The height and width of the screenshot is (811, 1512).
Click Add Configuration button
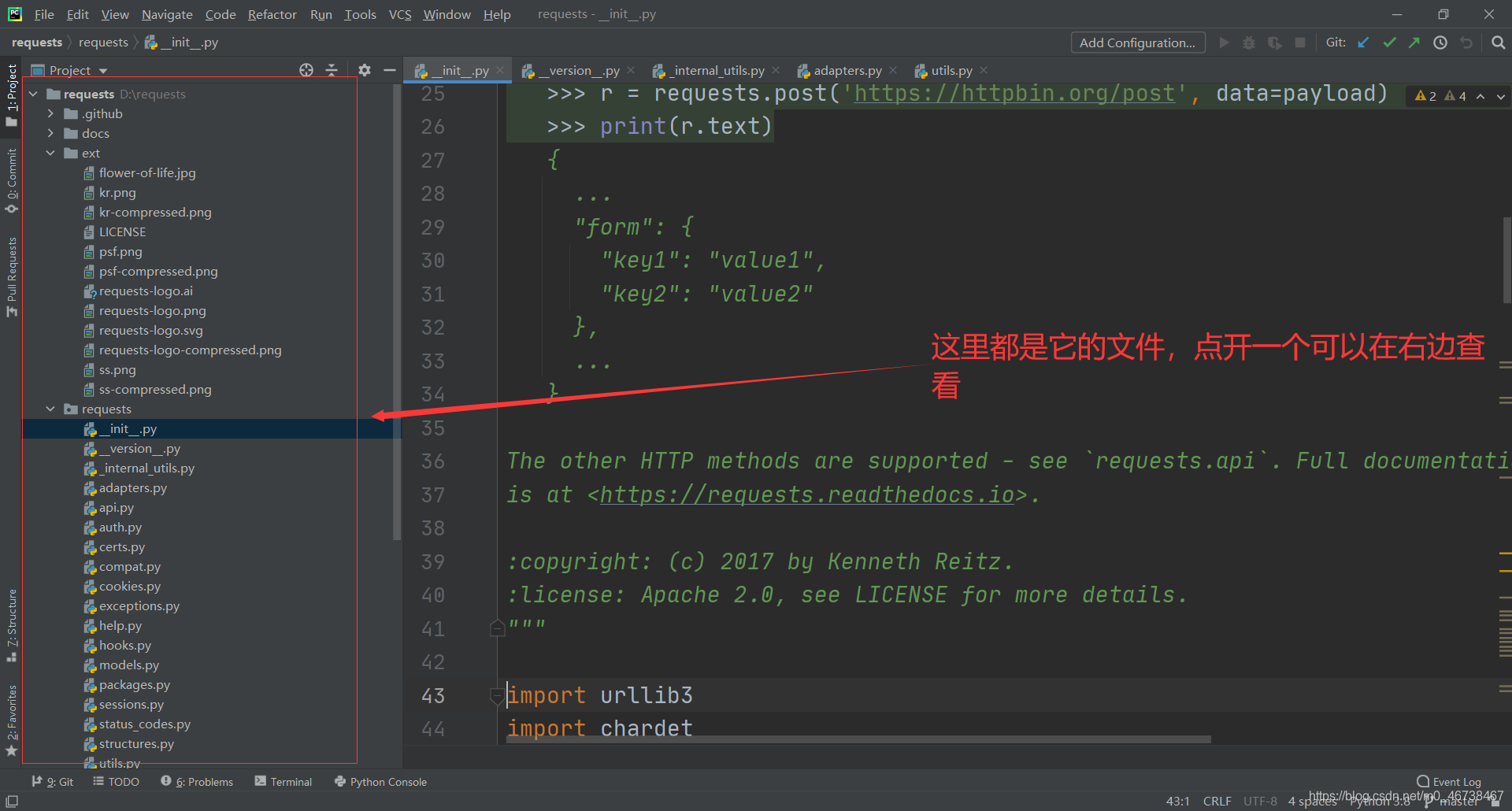pyautogui.click(x=1137, y=43)
